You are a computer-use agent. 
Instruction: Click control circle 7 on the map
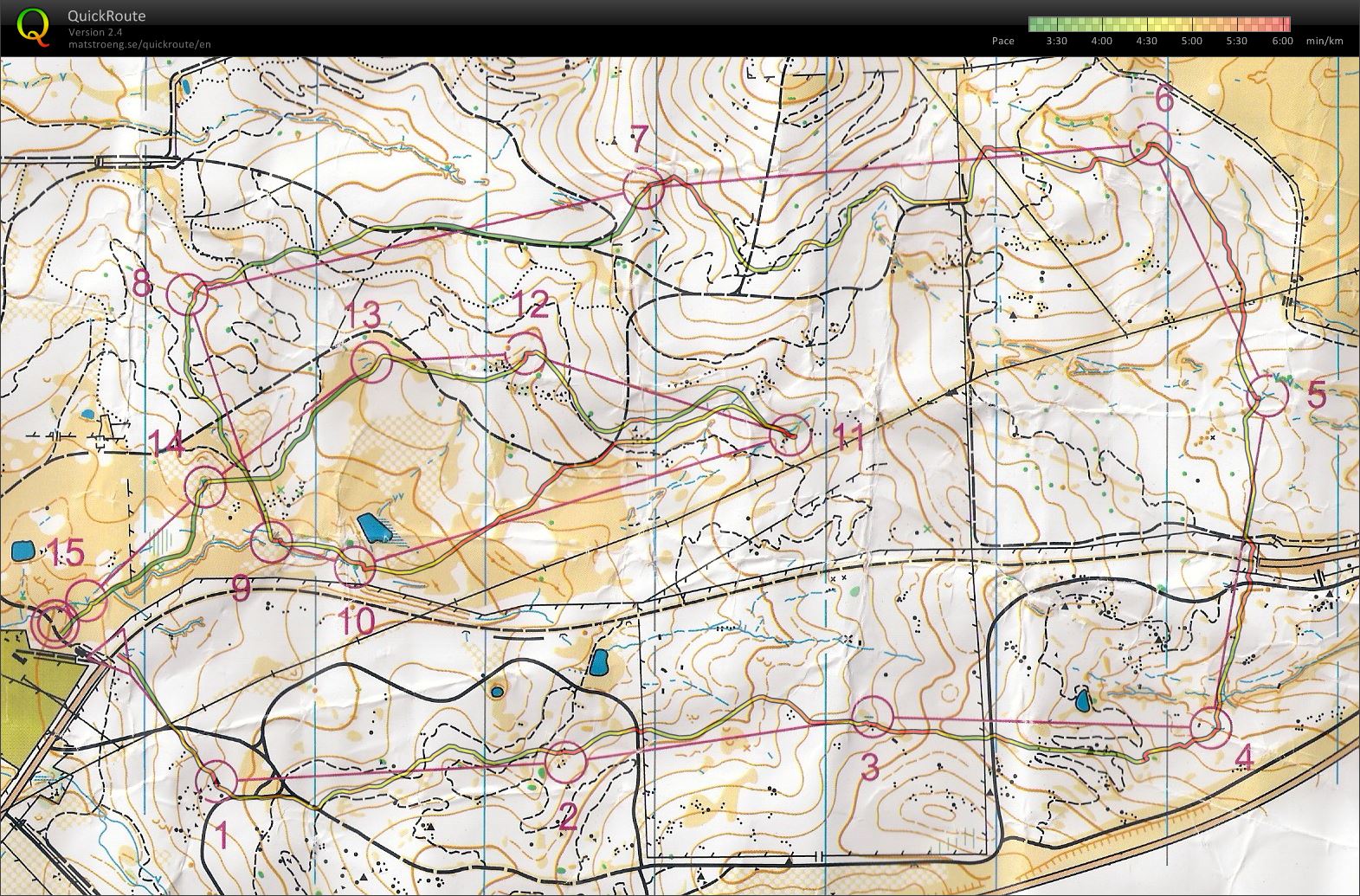[x=643, y=190]
